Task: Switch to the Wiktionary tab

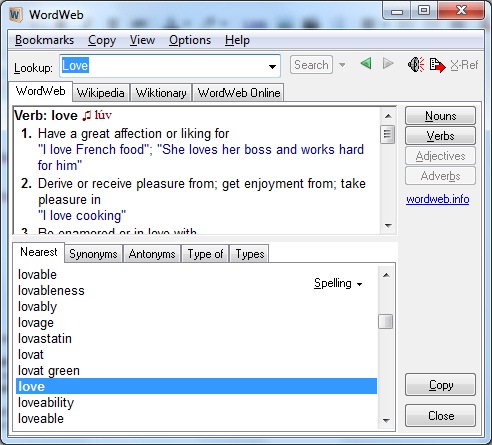Action: (161, 93)
